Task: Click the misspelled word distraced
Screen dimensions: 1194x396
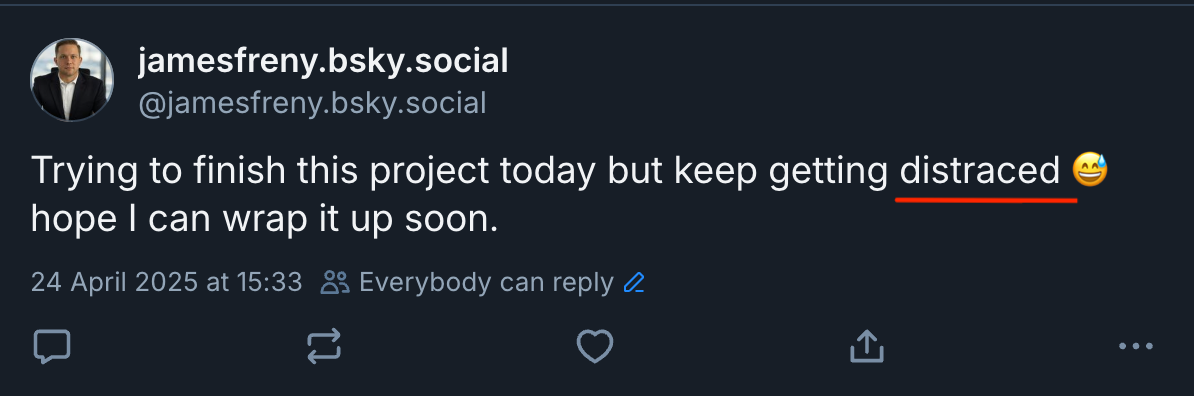Action: (x=980, y=171)
